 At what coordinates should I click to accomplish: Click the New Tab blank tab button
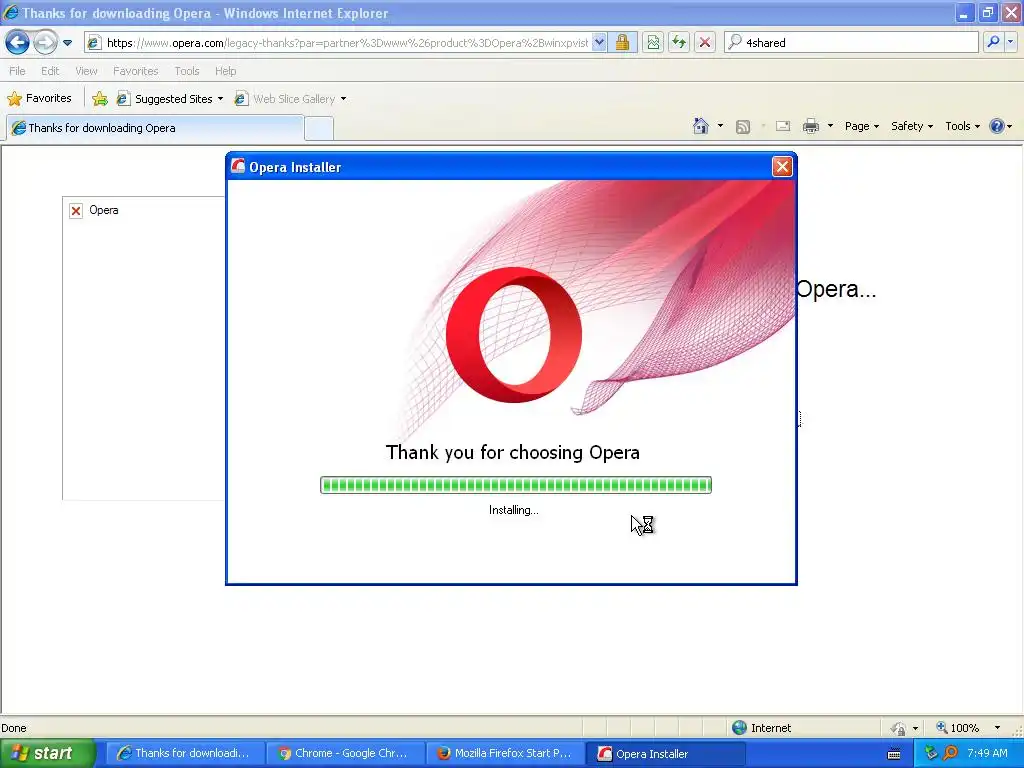[319, 129]
